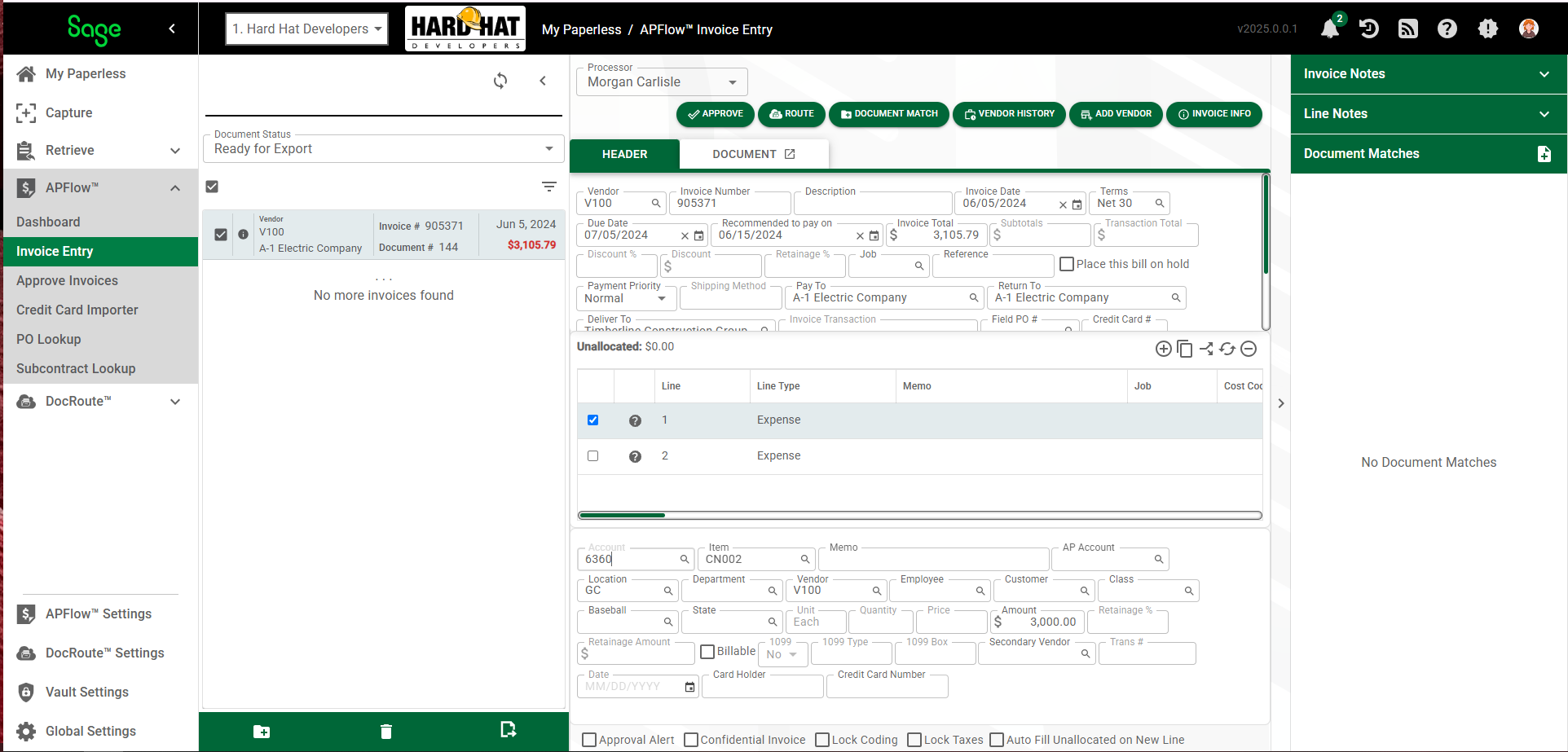
Task: Open Approve Invoices
Action: pyautogui.click(x=67, y=281)
